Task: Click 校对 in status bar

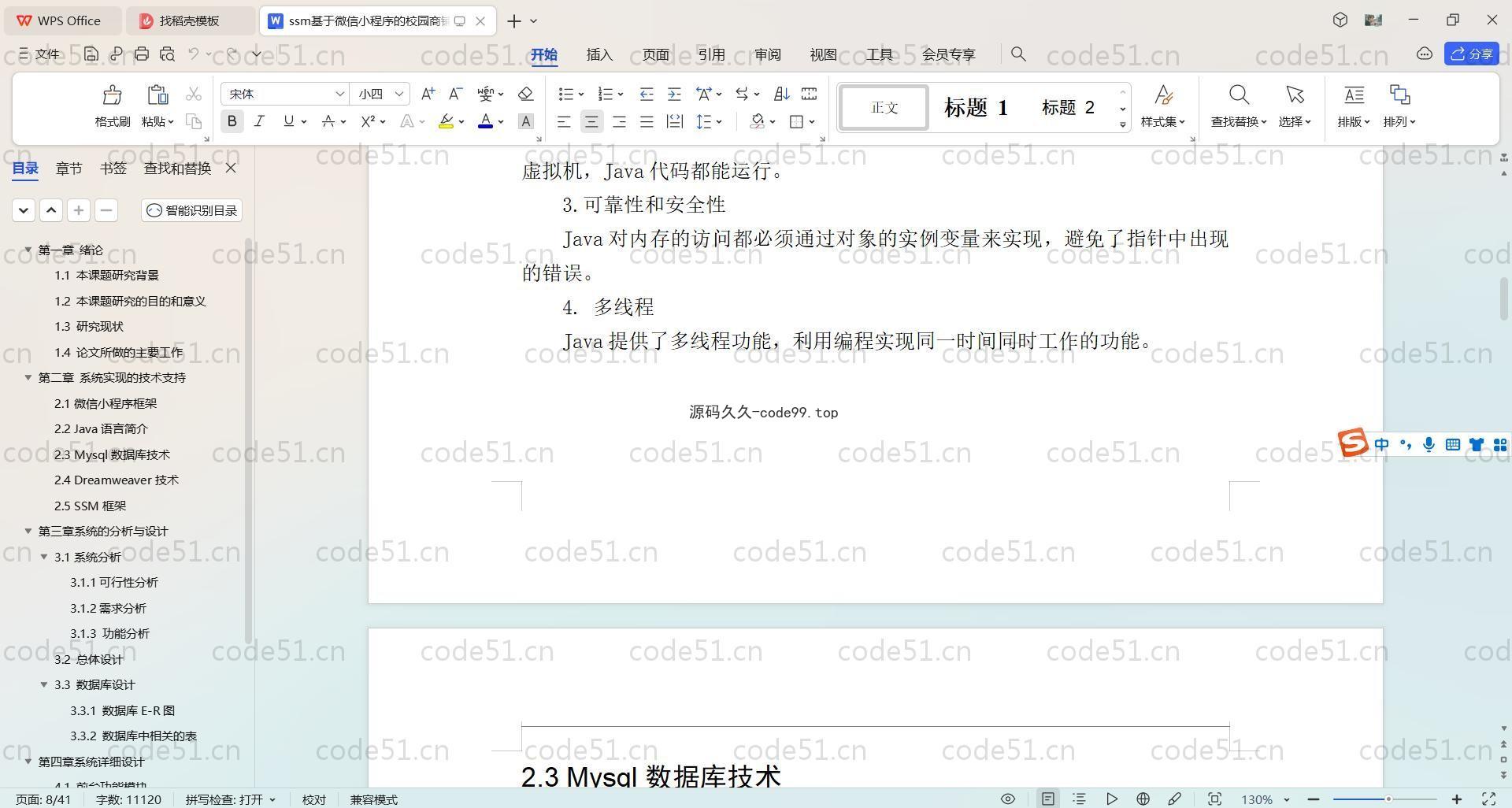Action: coord(313,799)
